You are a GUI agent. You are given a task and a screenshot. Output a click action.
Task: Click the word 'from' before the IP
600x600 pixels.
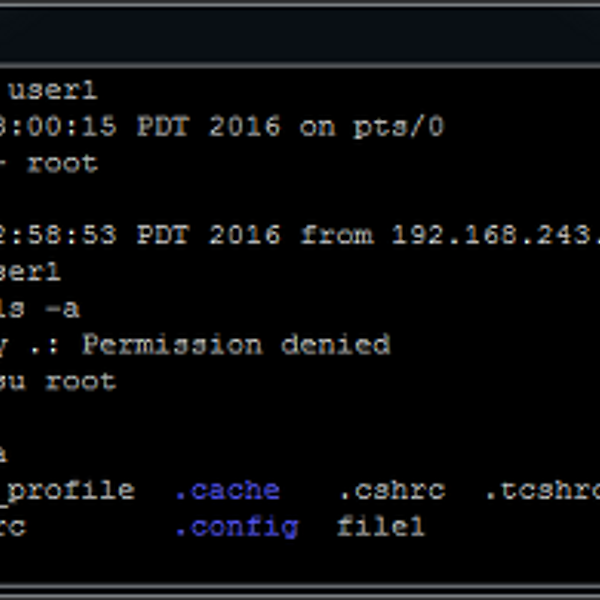click(x=336, y=236)
